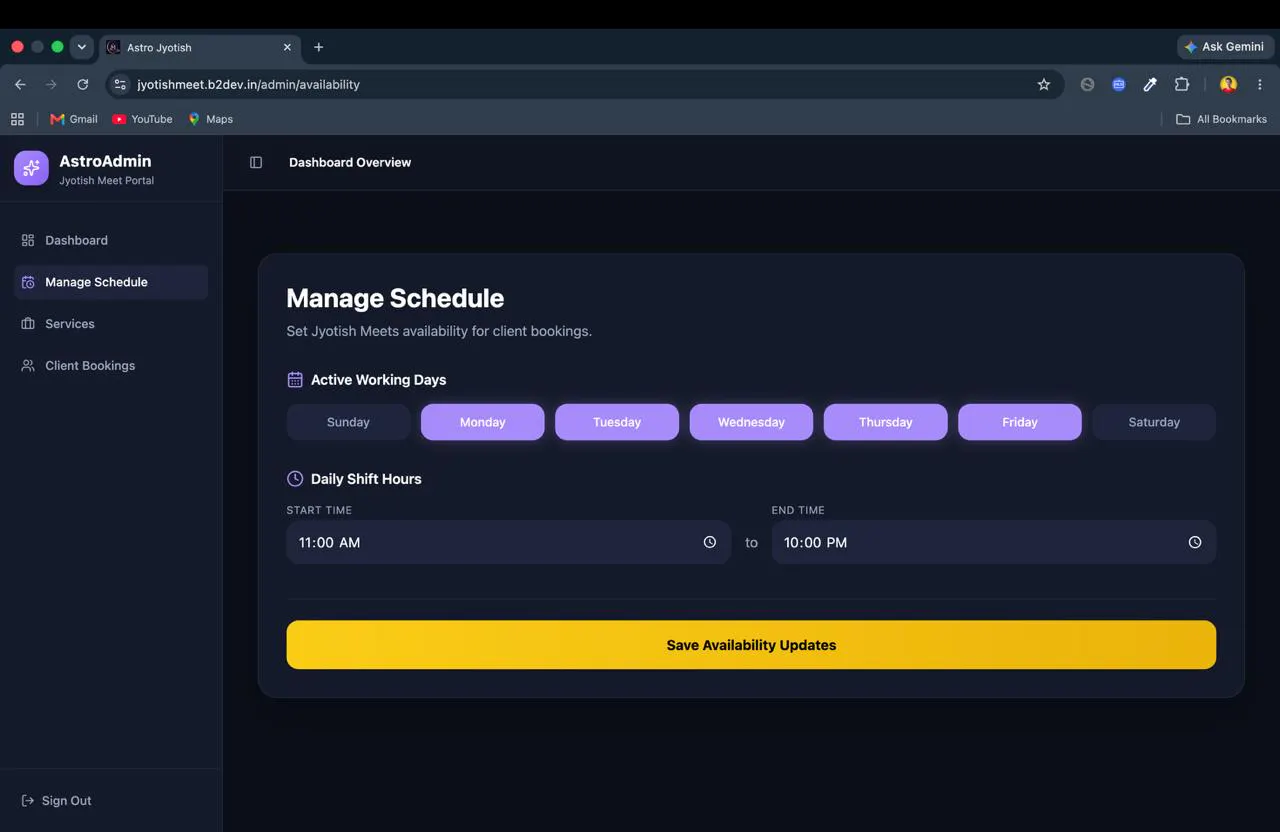Bookmark this page with the star icon
1280x832 pixels.
coord(1044,85)
